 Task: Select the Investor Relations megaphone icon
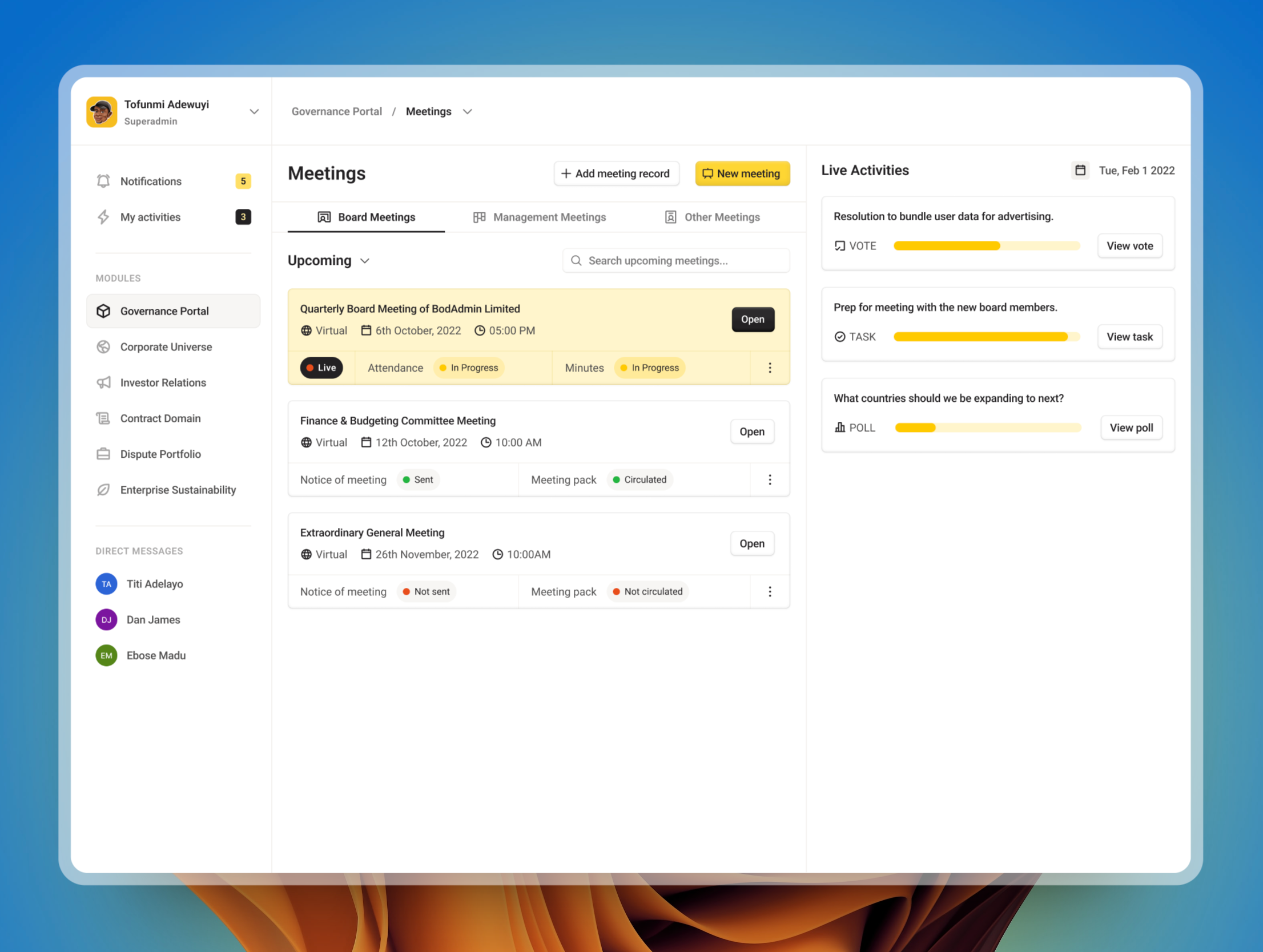[x=103, y=382]
